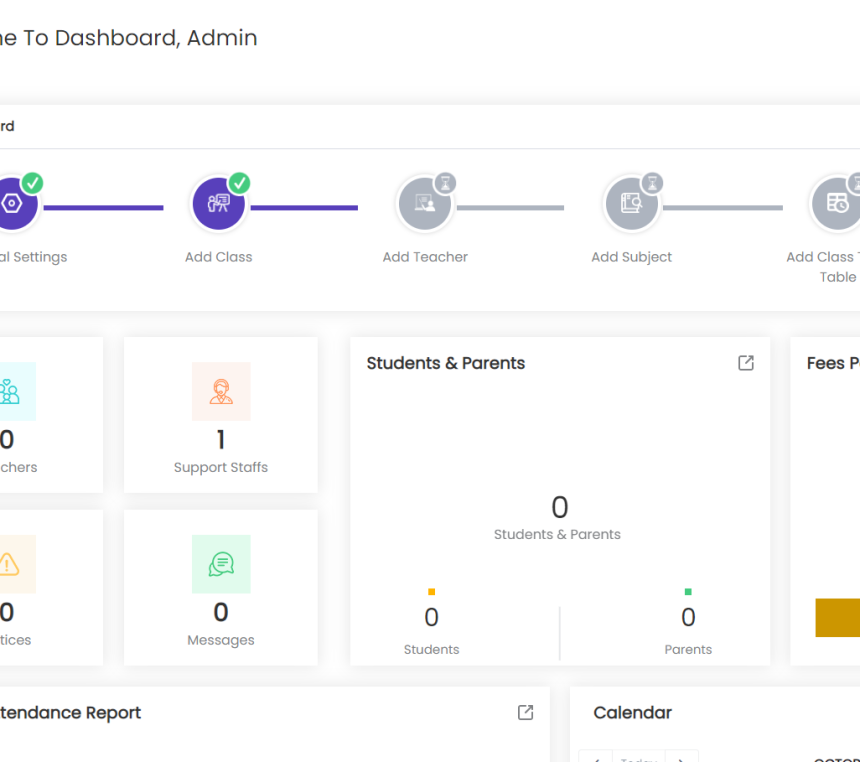The height and width of the screenshot is (762, 860).
Task: Click the green Parents legend marker
Action: (x=688, y=592)
